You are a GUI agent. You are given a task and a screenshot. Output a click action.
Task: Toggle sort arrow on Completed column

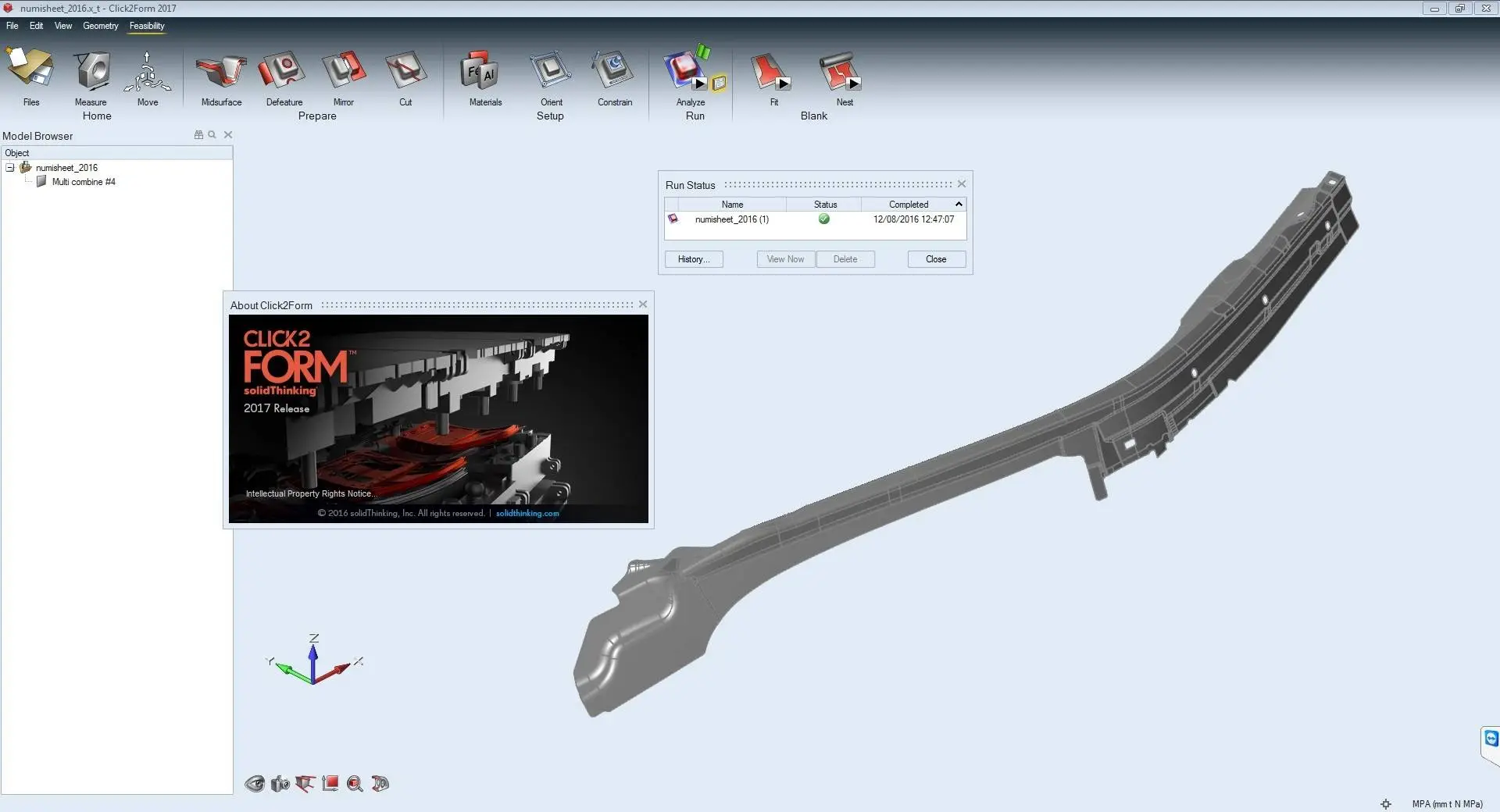(959, 205)
